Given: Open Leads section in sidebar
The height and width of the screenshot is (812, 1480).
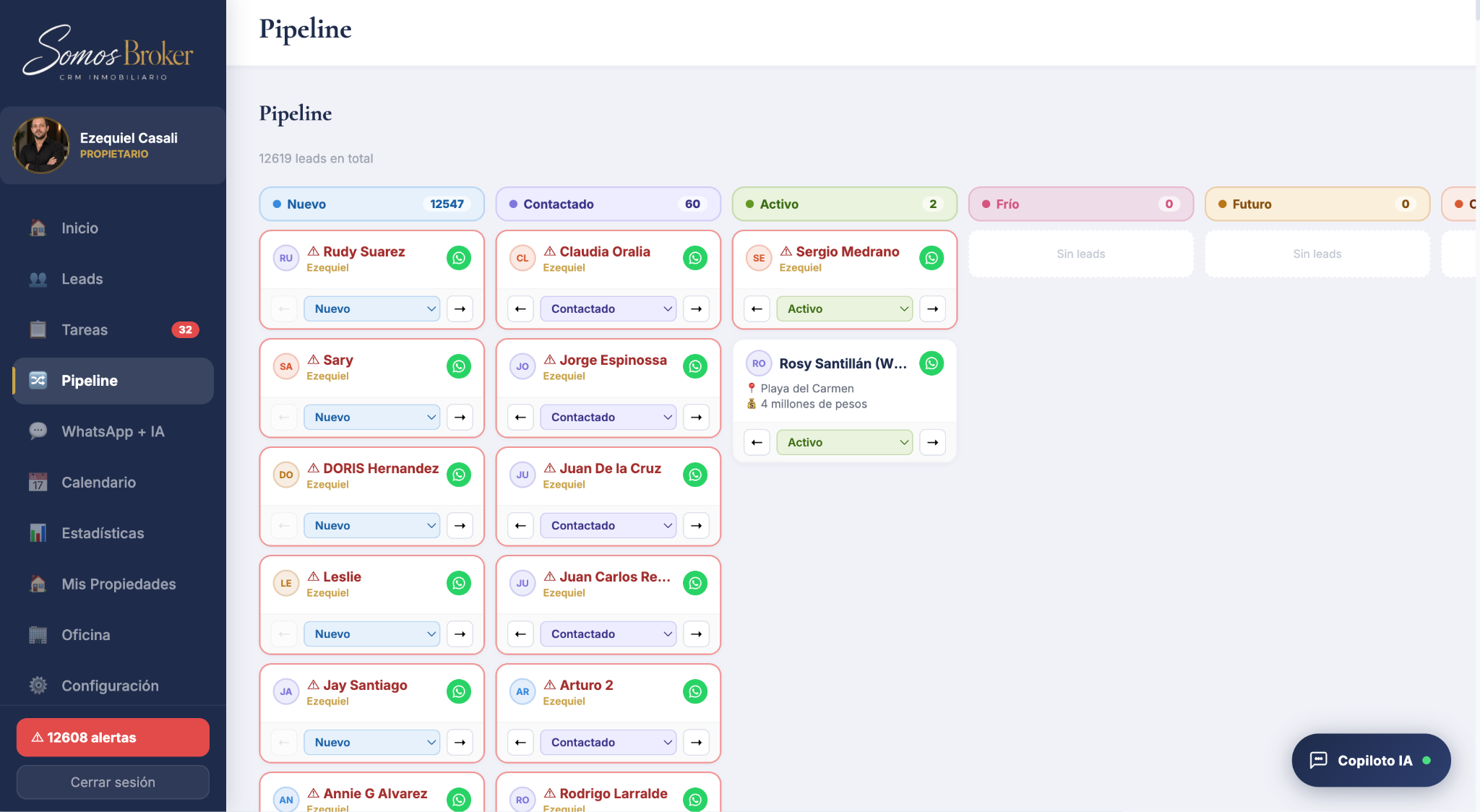Looking at the screenshot, I should 113,279.
